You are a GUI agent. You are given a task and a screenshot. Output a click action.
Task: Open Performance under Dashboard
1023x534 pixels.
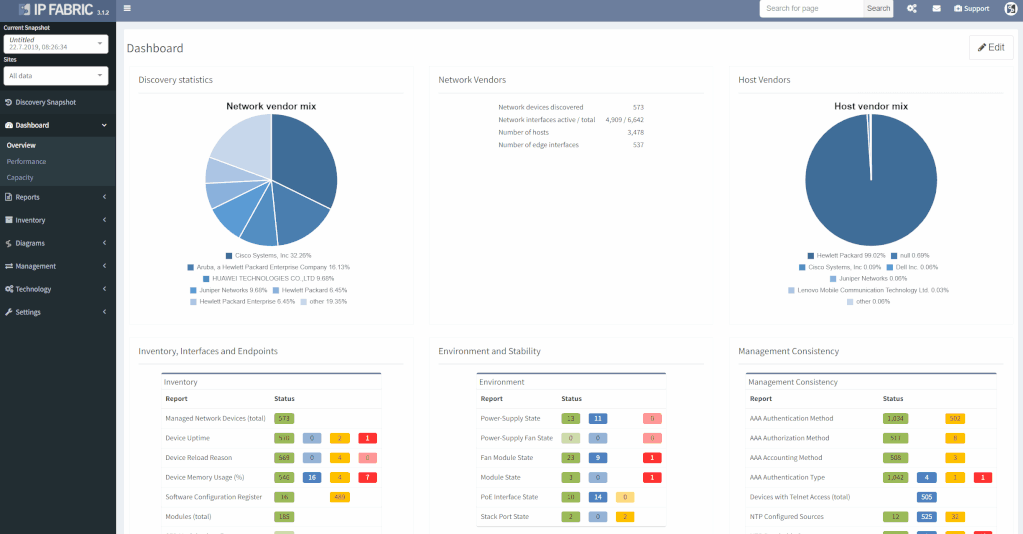click(26, 161)
